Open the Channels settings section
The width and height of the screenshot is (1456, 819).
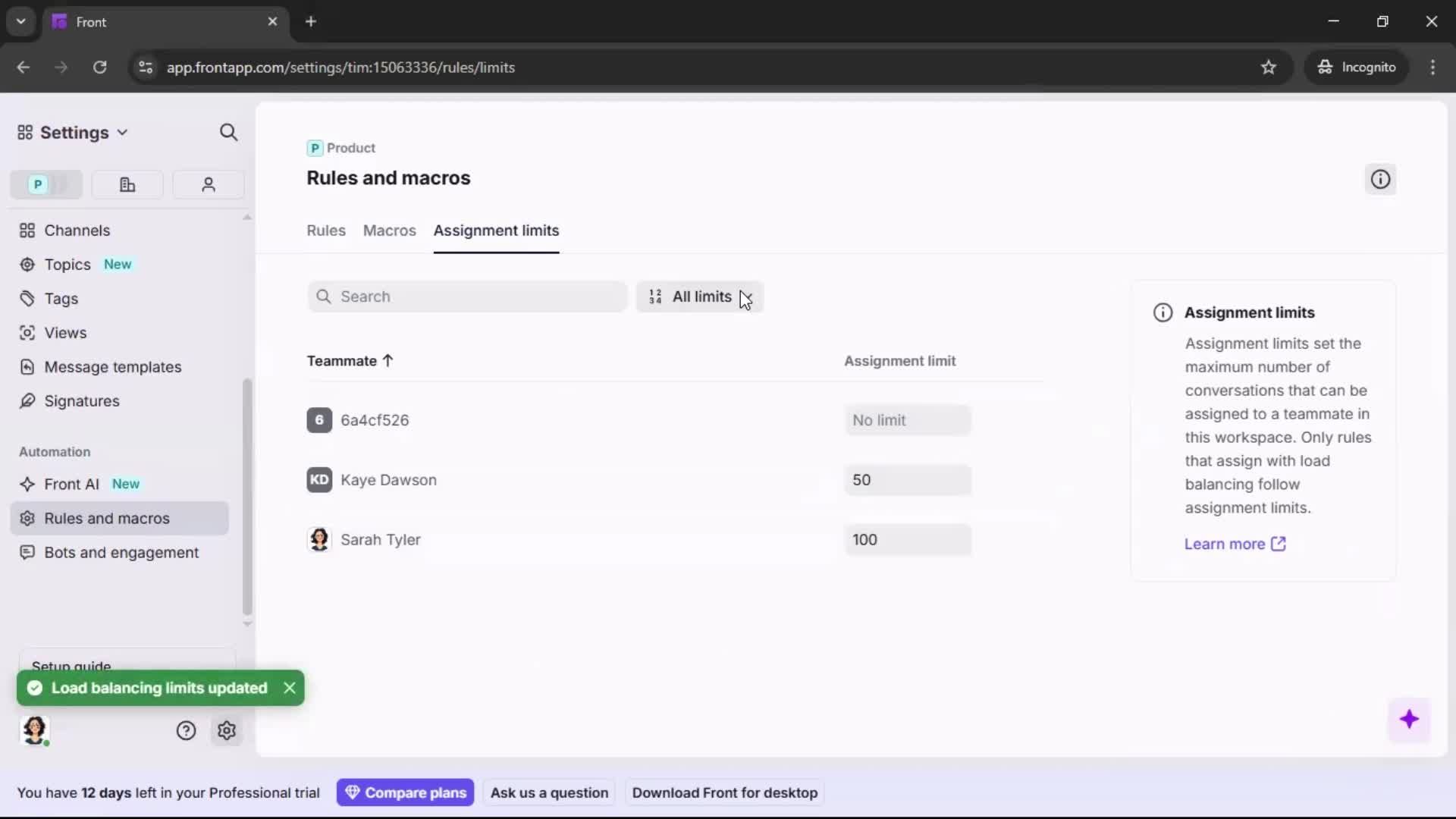click(75, 231)
